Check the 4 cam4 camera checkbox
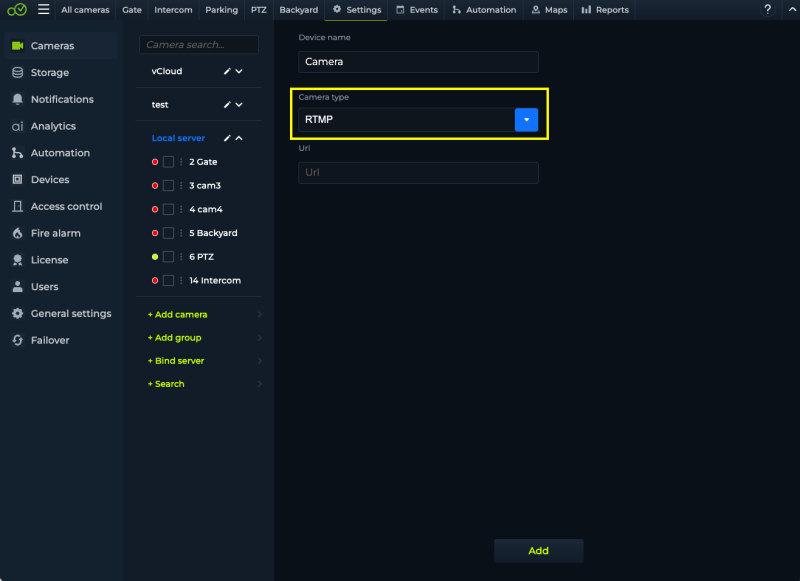Image resolution: width=800 pixels, height=581 pixels. tap(168, 209)
